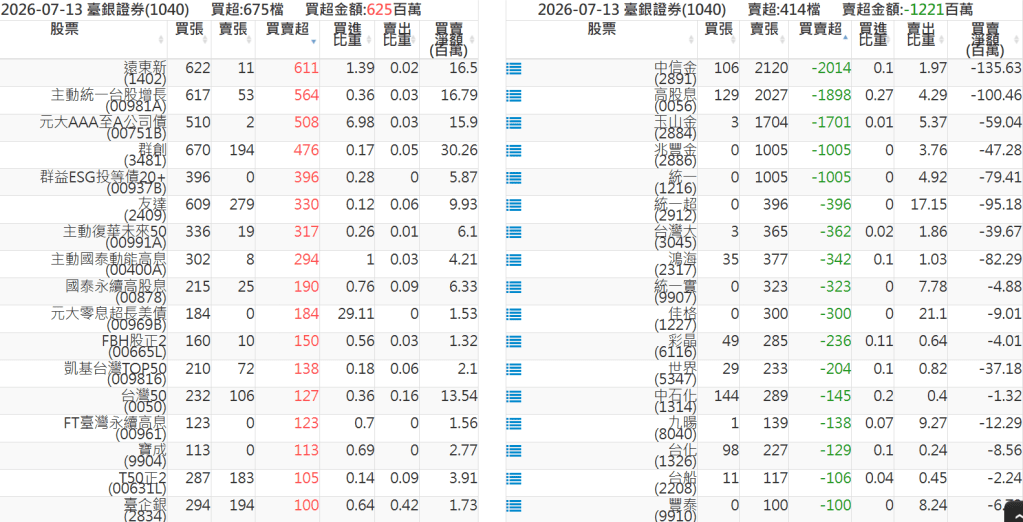1023x522 pixels.
Task: Open the list icon beside 佳格 (1227)
Action: click(x=513, y=315)
